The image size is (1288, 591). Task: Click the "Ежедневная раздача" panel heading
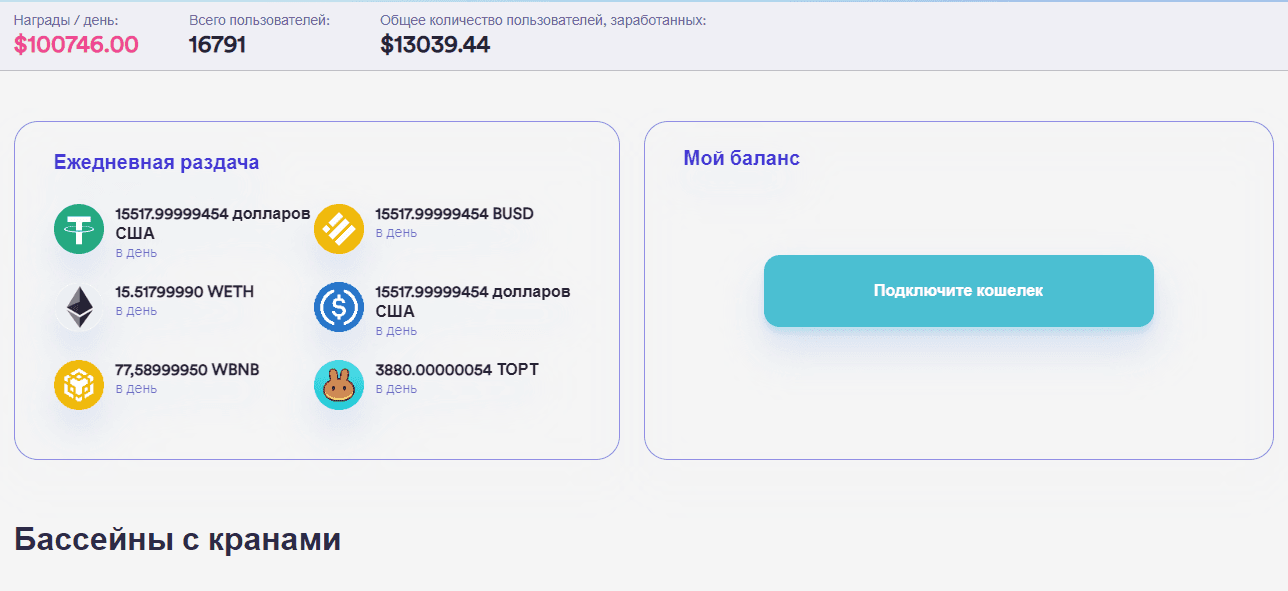point(156,163)
